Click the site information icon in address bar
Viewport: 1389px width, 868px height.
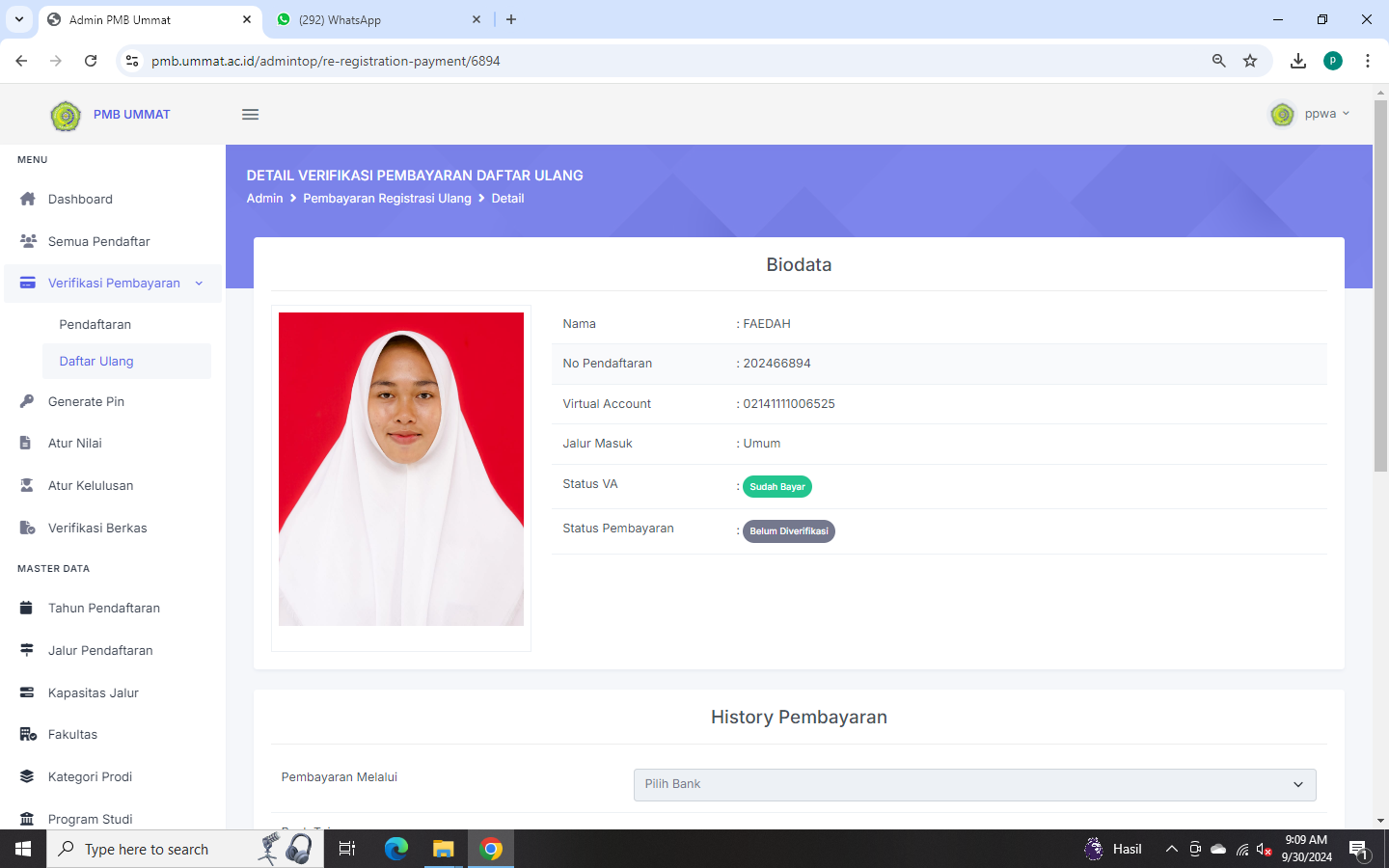pyautogui.click(x=132, y=61)
